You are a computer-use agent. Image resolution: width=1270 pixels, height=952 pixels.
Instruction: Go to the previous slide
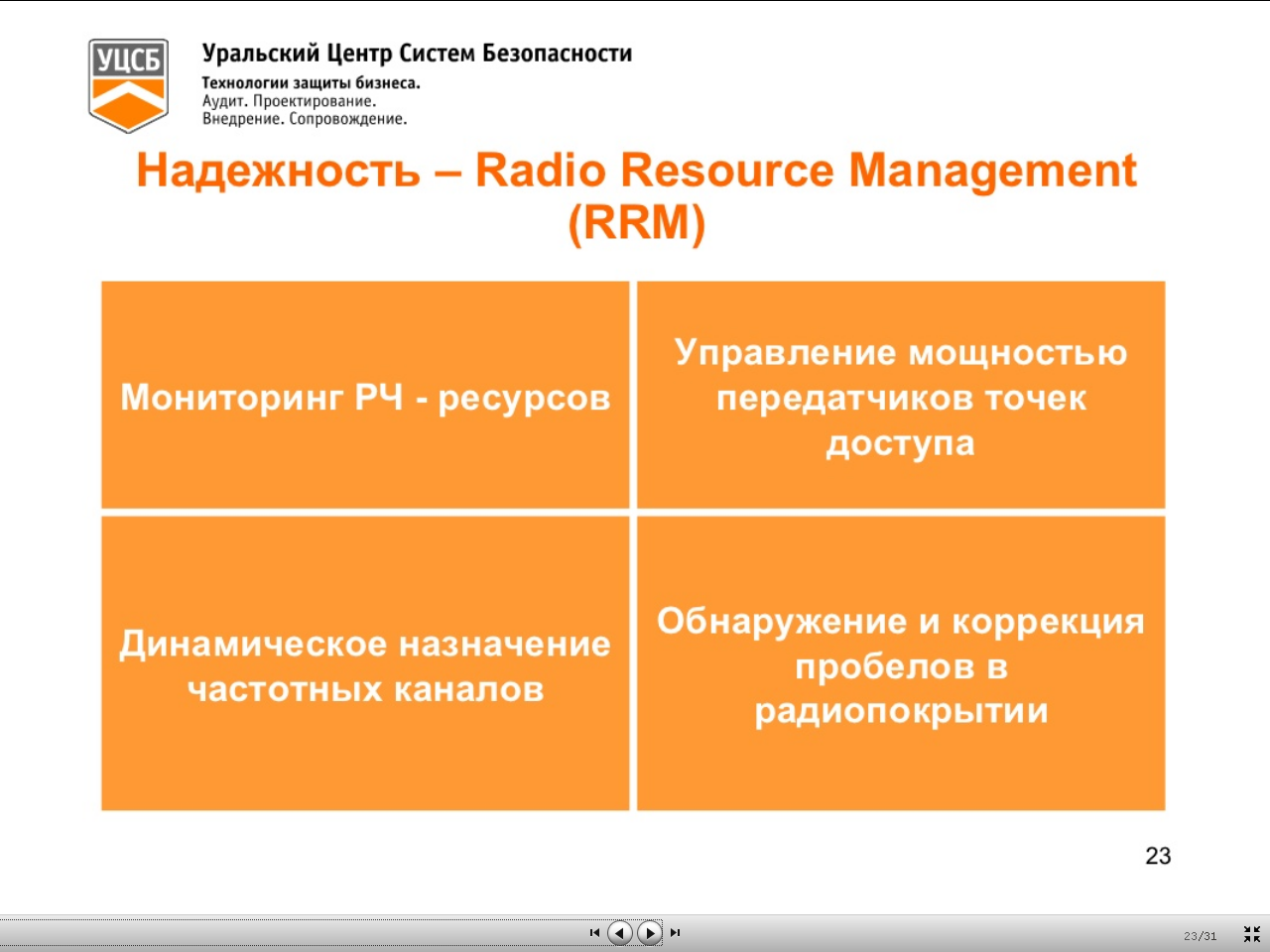(620, 932)
